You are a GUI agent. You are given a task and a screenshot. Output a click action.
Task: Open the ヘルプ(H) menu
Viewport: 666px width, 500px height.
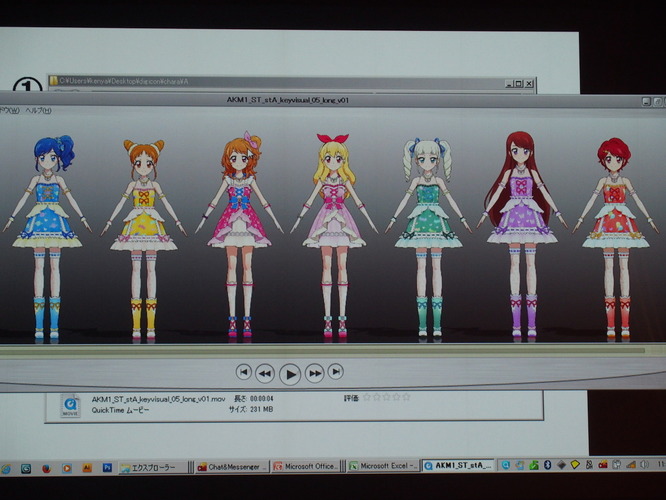(38, 110)
